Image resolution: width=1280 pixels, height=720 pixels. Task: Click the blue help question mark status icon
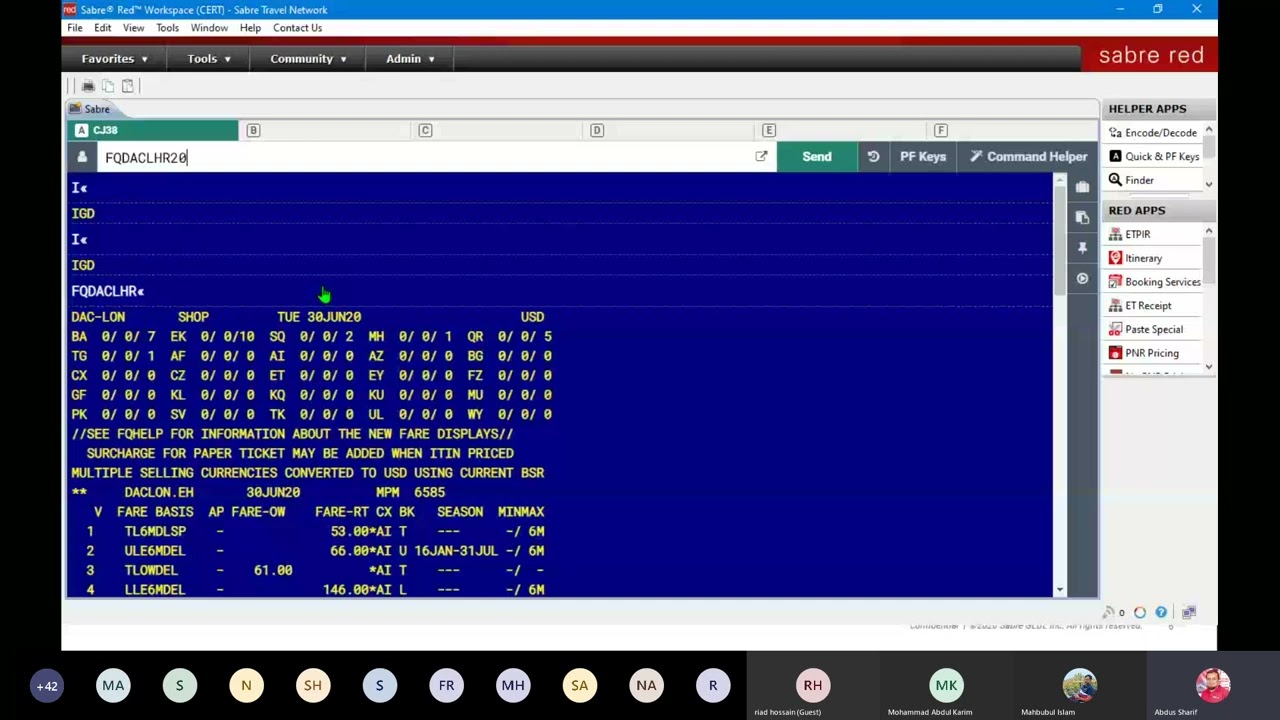coord(1161,612)
